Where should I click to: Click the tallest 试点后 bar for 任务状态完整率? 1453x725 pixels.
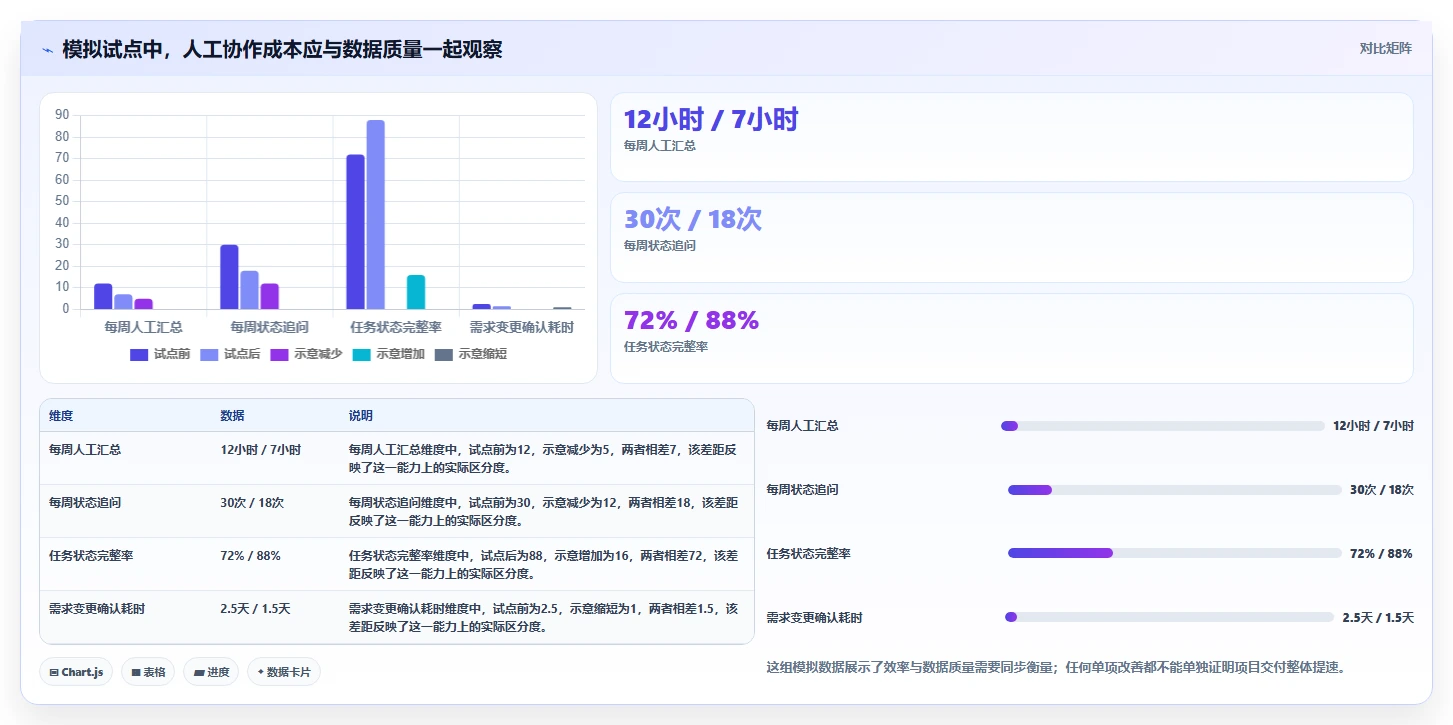(375, 214)
